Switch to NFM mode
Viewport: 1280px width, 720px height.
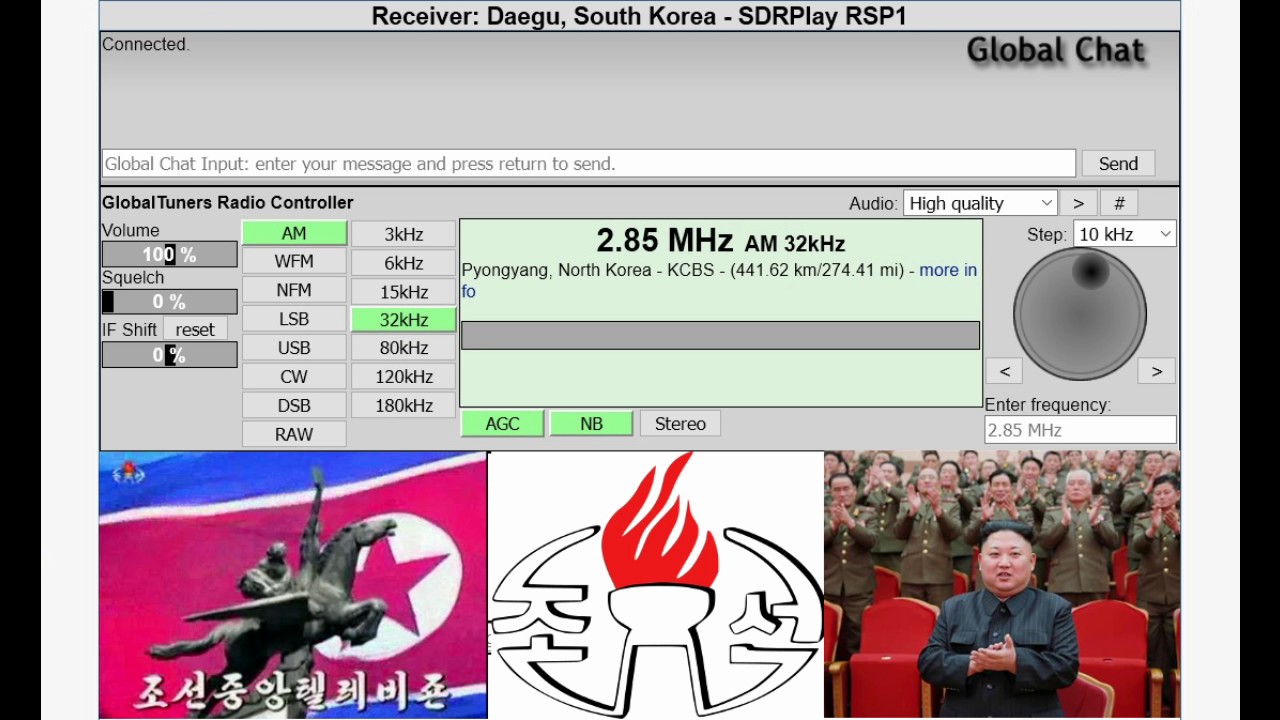pos(294,290)
